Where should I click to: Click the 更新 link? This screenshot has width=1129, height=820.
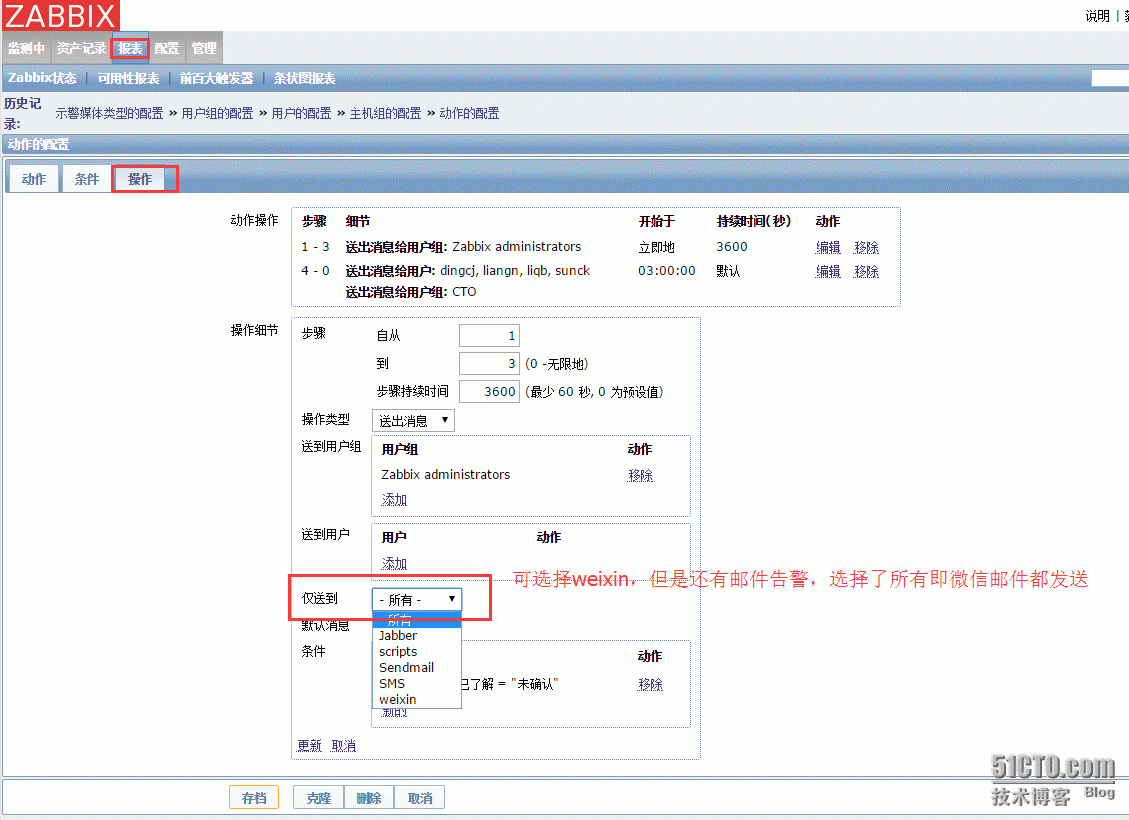310,746
